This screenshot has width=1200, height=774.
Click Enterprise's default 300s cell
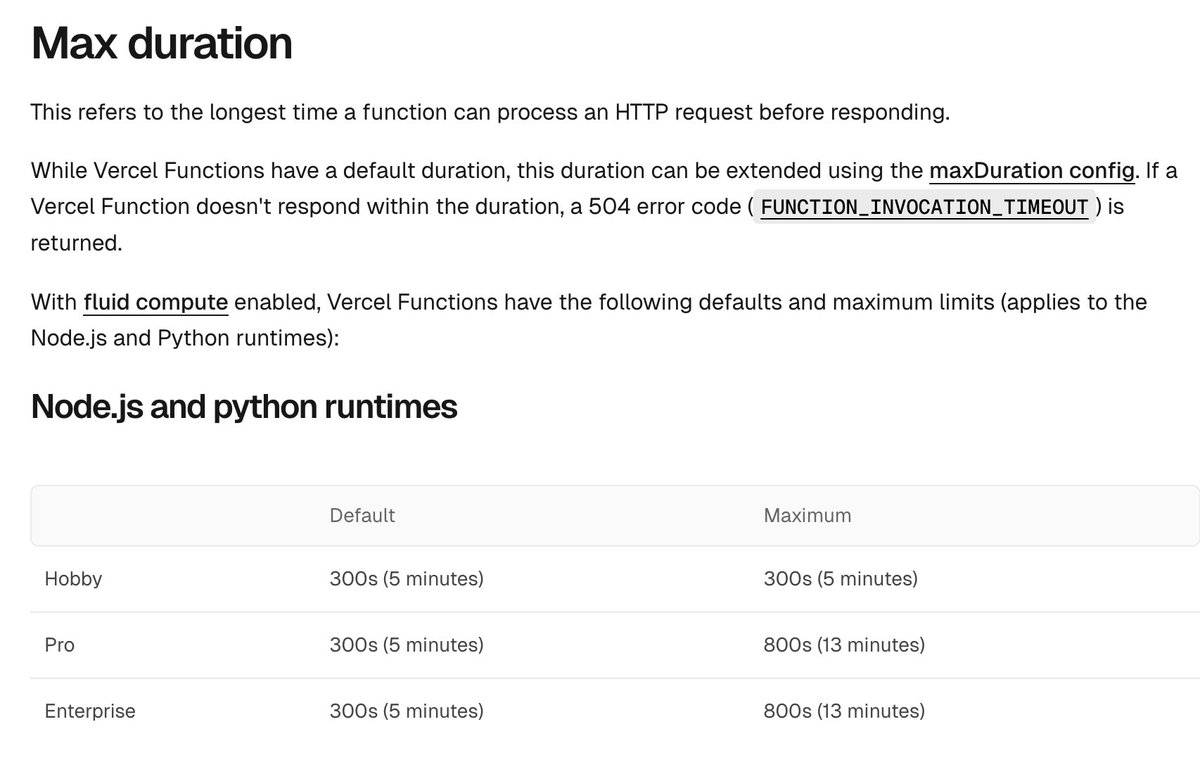[406, 712]
